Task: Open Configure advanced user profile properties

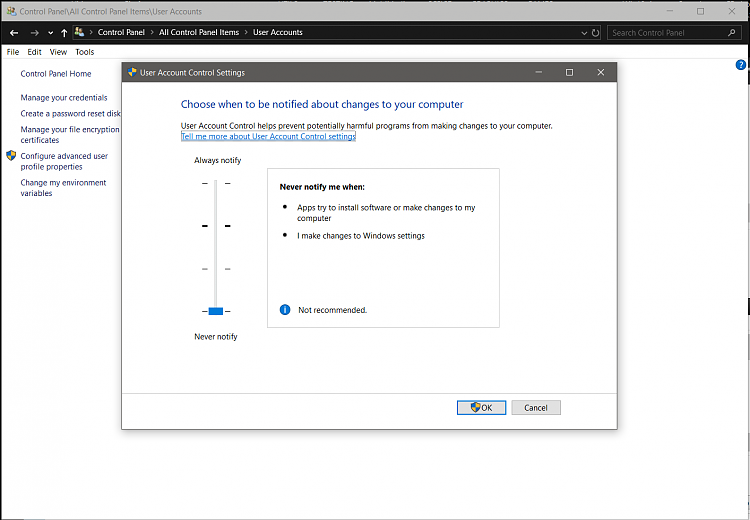Action: coord(64,161)
